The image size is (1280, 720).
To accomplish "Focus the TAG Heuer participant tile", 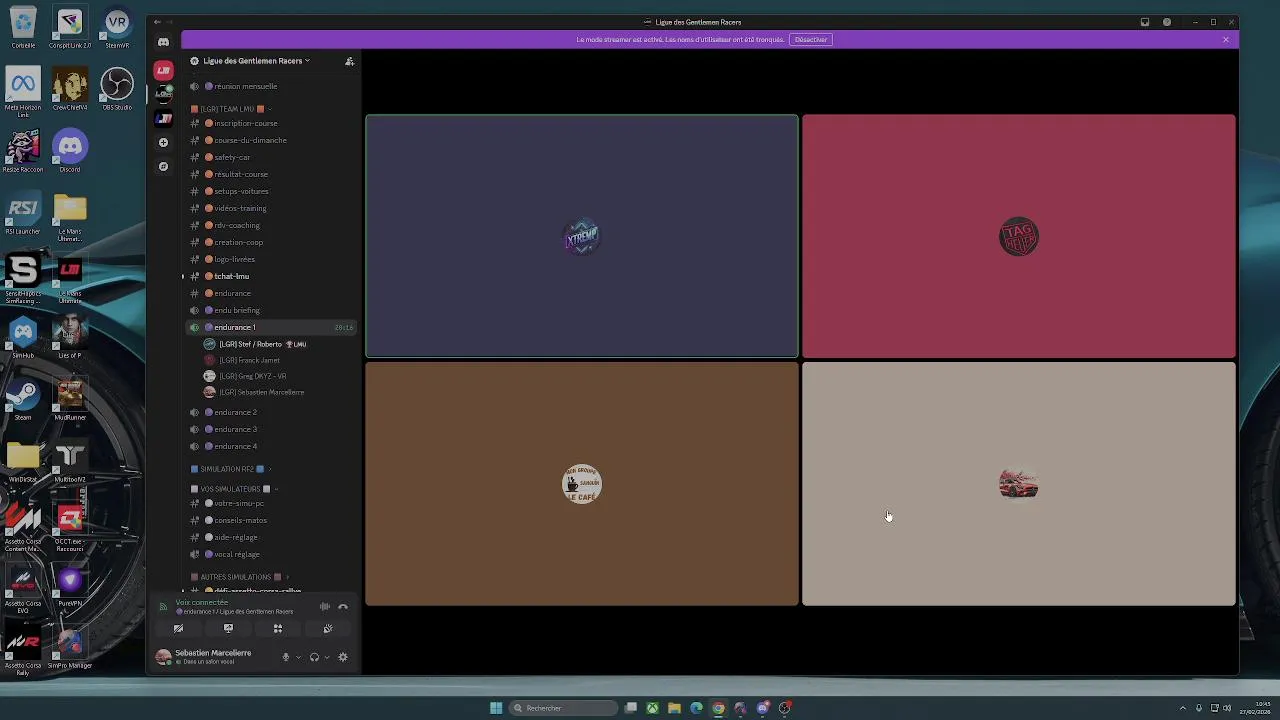I will (1019, 236).
